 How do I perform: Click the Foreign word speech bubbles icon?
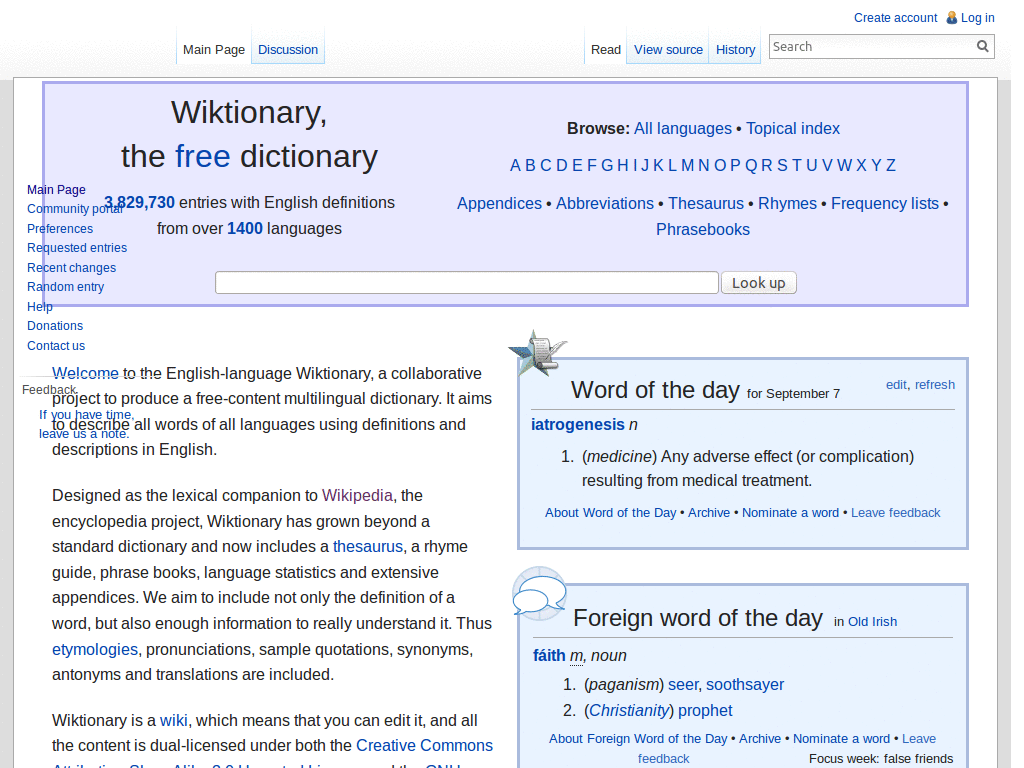pyautogui.click(x=539, y=593)
